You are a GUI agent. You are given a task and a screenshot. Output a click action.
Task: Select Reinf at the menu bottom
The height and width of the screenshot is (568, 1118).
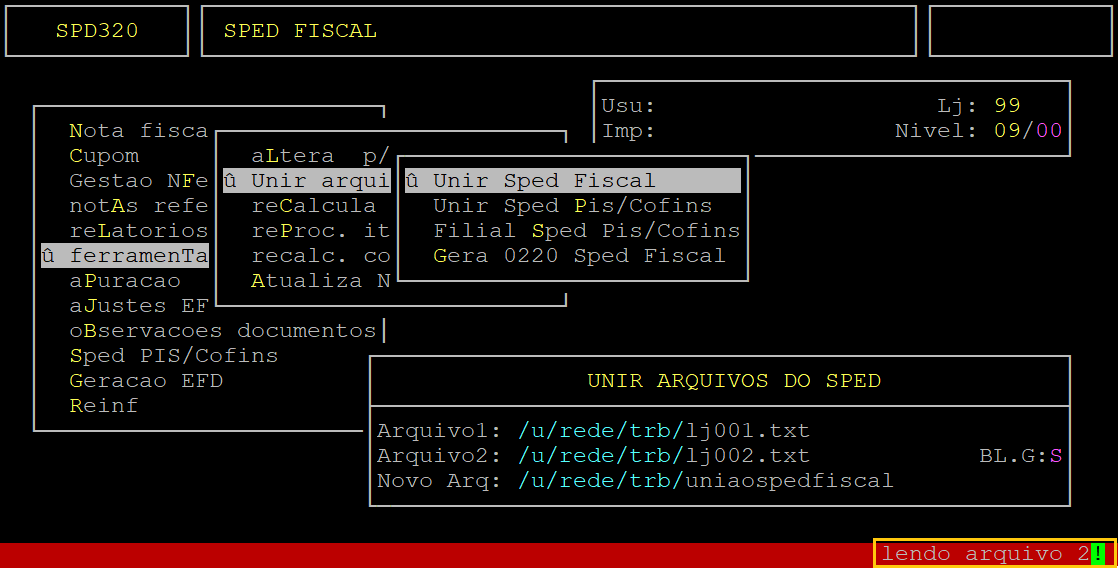coord(104,406)
